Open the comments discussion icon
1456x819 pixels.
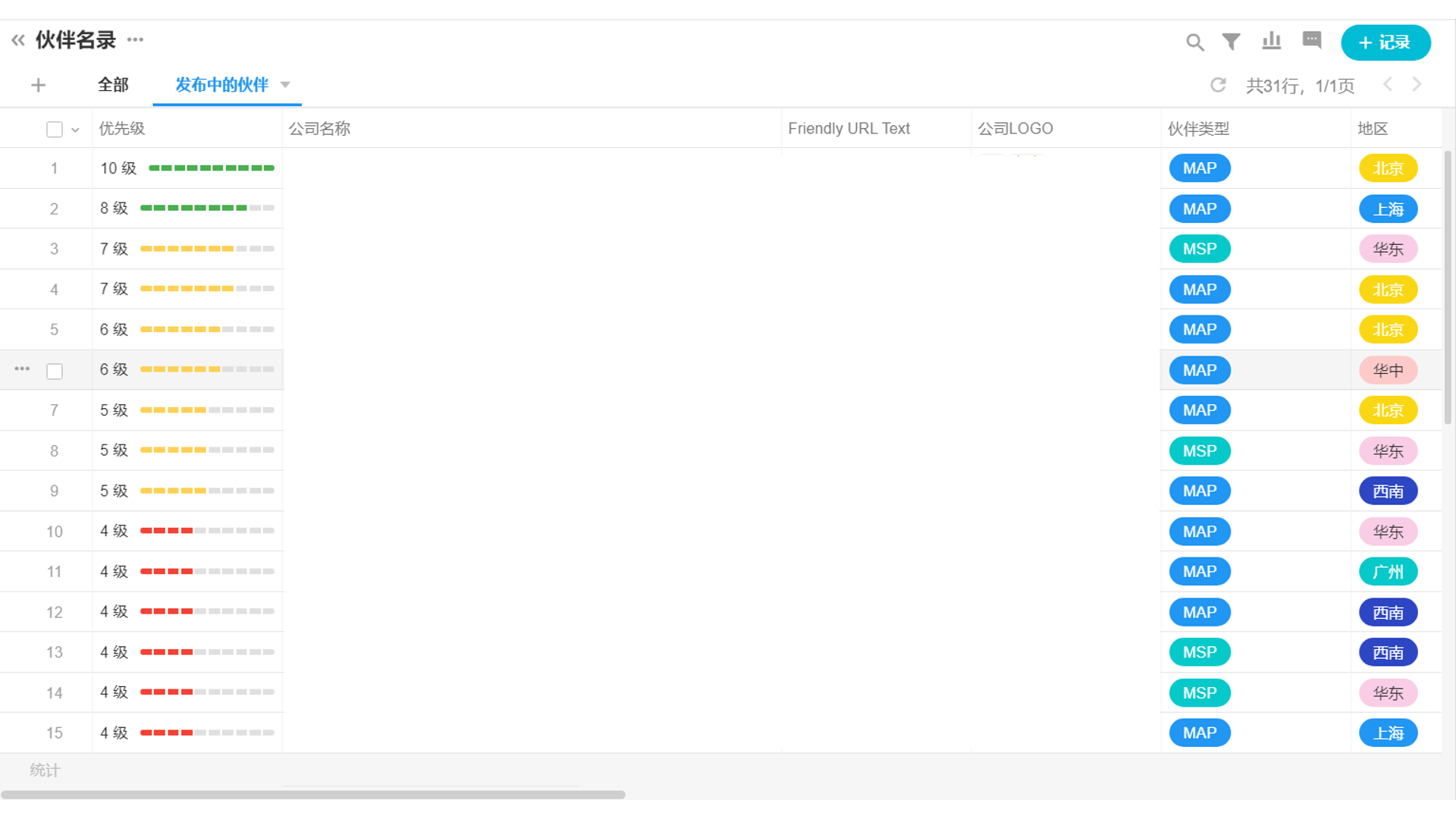pyautogui.click(x=1311, y=40)
